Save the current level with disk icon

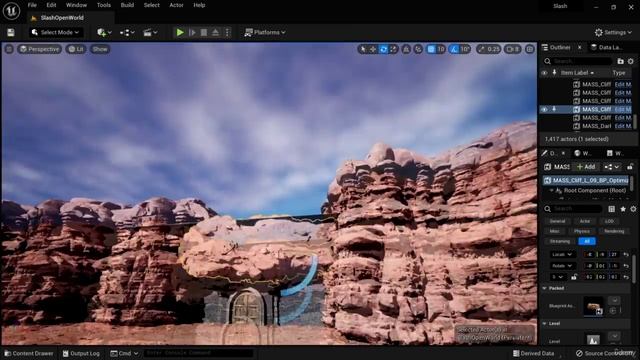11,33
